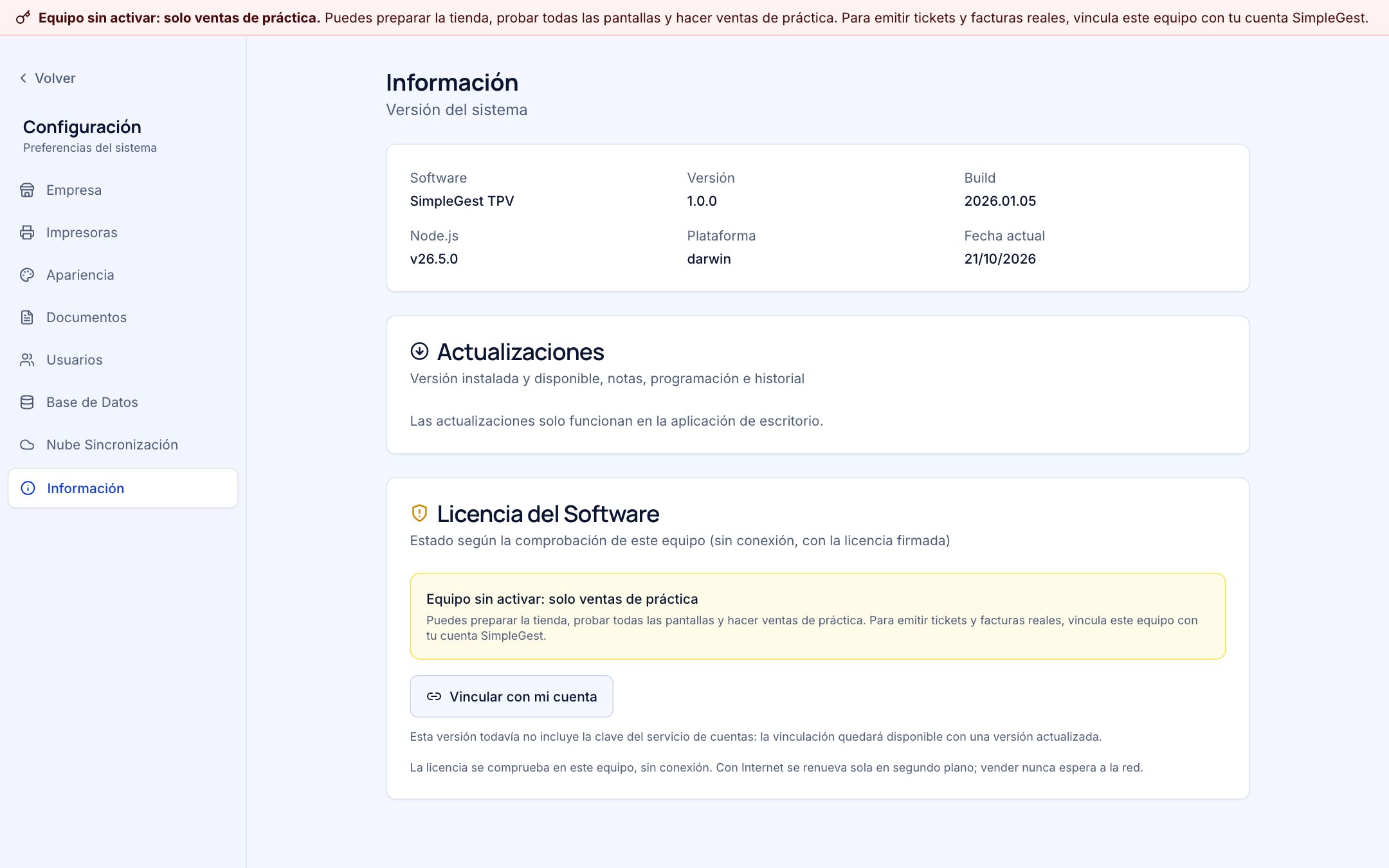Click the shield warning icon beside Licencia
The width and height of the screenshot is (1389, 868).
pos(419,513)
